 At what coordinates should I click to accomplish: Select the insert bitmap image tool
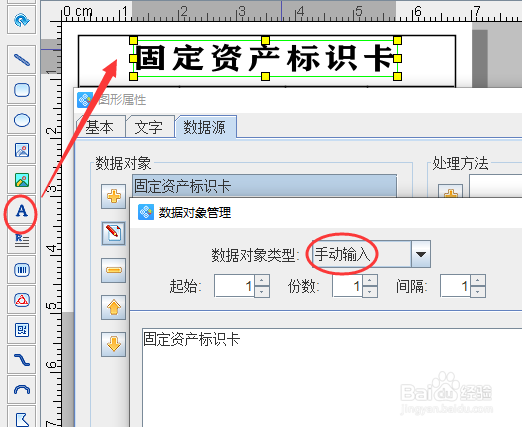pos(22,150)
